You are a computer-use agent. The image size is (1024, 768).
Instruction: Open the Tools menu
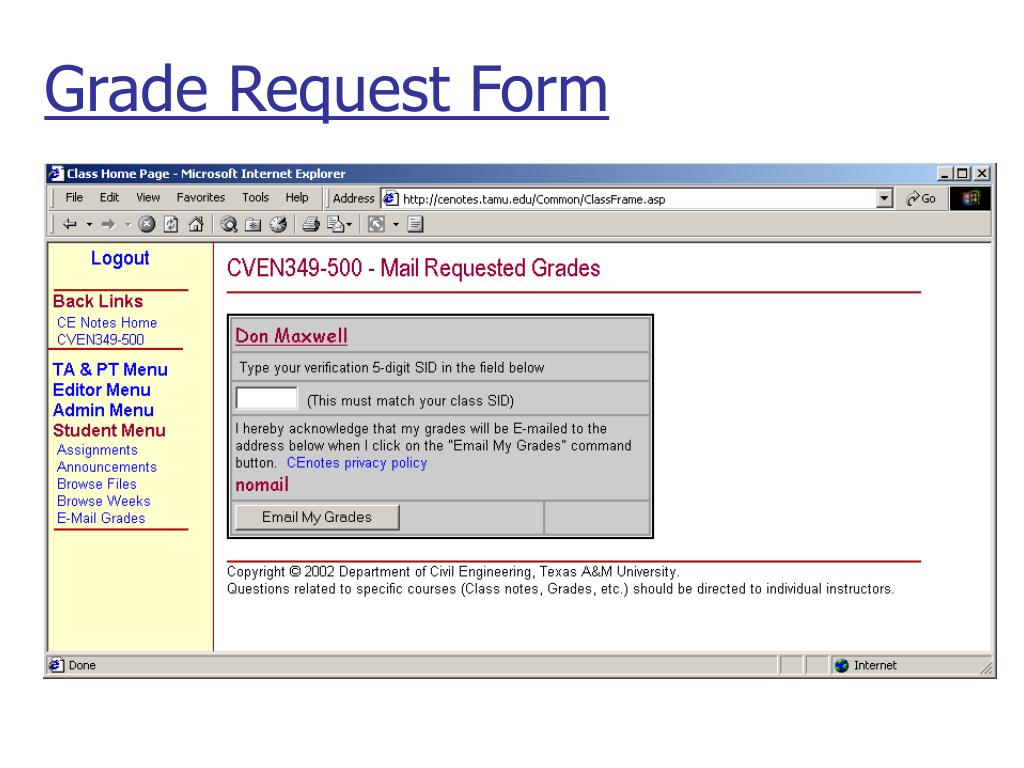pyautogui.click(x=255, y=197)
